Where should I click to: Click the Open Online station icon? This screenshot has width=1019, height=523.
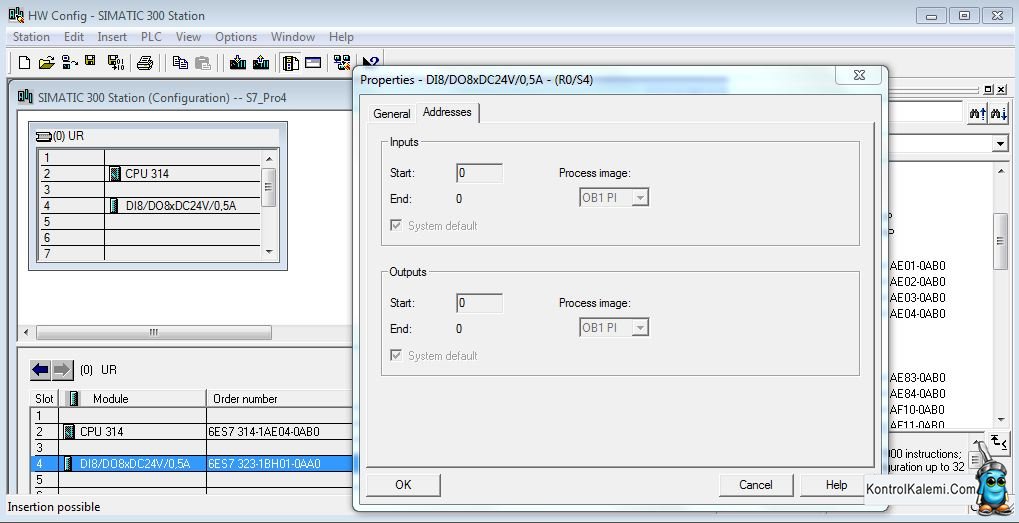[x=70, y=62]
